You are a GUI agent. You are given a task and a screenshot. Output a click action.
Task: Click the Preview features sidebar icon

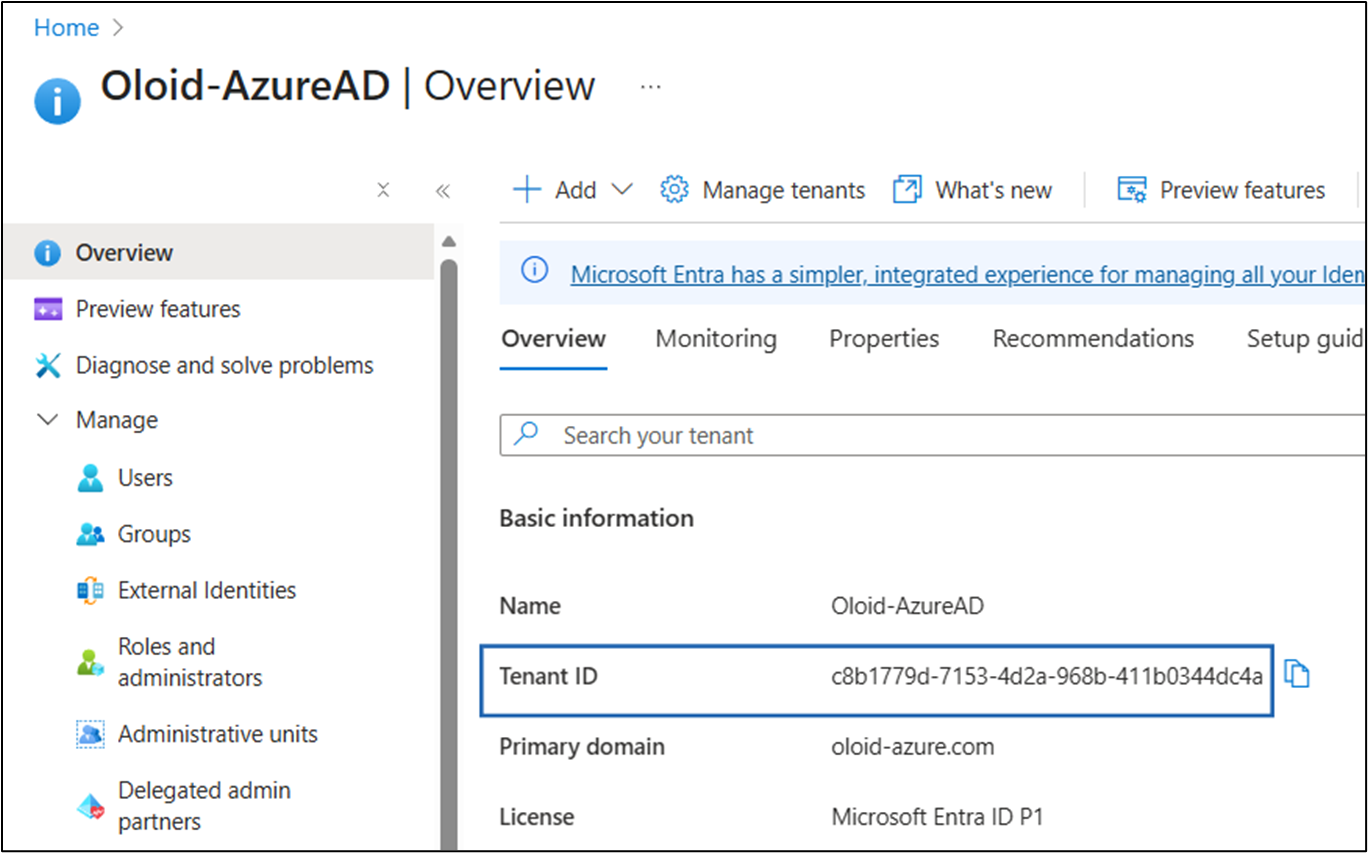click(48, 309)
